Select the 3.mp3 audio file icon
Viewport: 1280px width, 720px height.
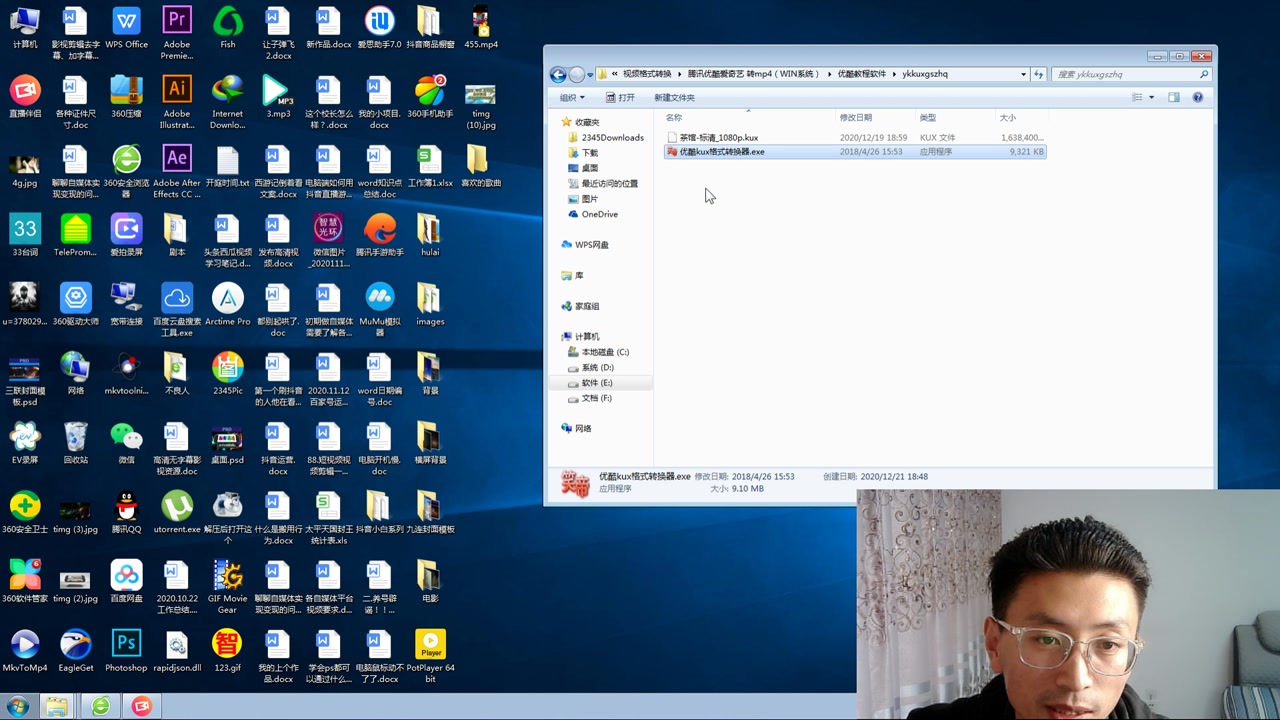[278, 96]
